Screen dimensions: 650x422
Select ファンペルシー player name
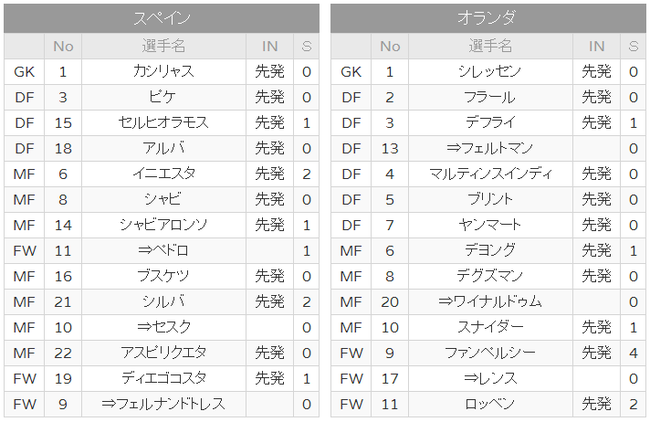pos(490,353)
